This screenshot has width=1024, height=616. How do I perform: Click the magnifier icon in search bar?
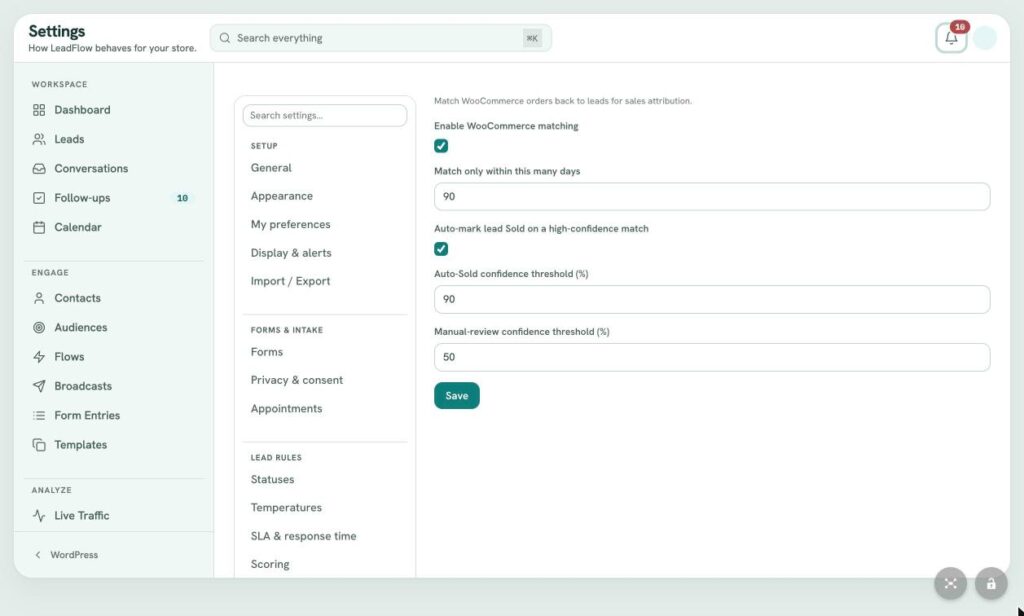[225, 38]
